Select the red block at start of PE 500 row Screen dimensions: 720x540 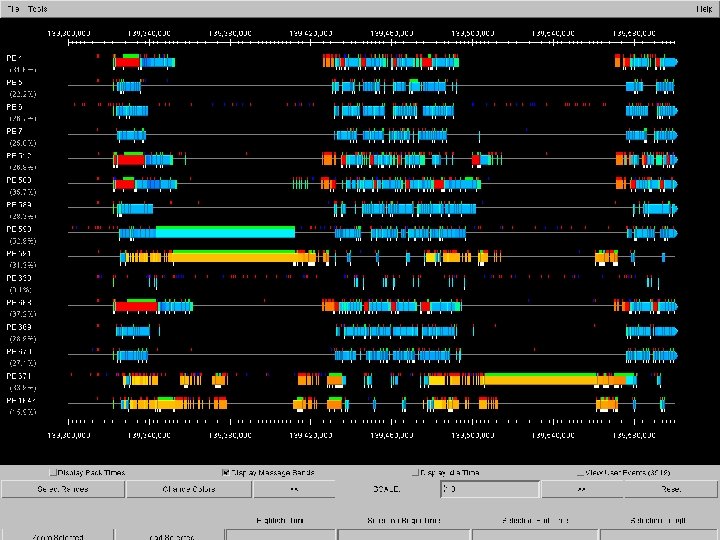point(125,184)
